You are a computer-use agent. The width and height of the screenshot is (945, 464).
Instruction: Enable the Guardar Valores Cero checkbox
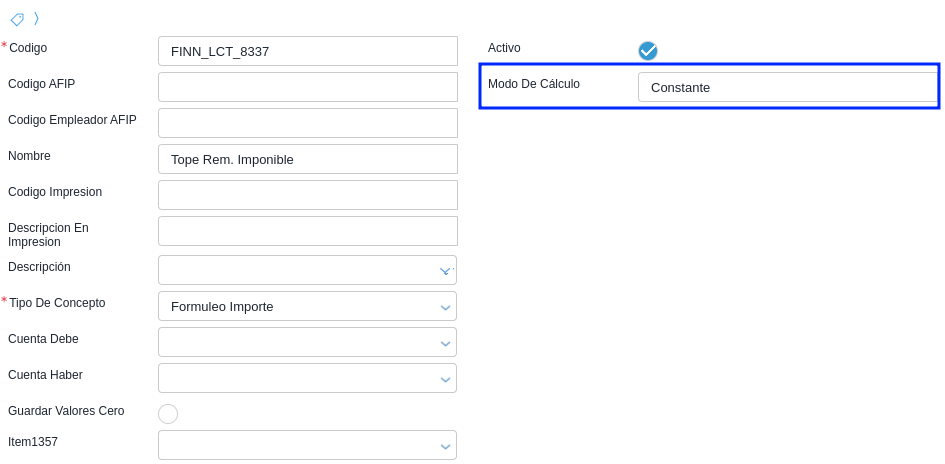[x=168, y=414]
